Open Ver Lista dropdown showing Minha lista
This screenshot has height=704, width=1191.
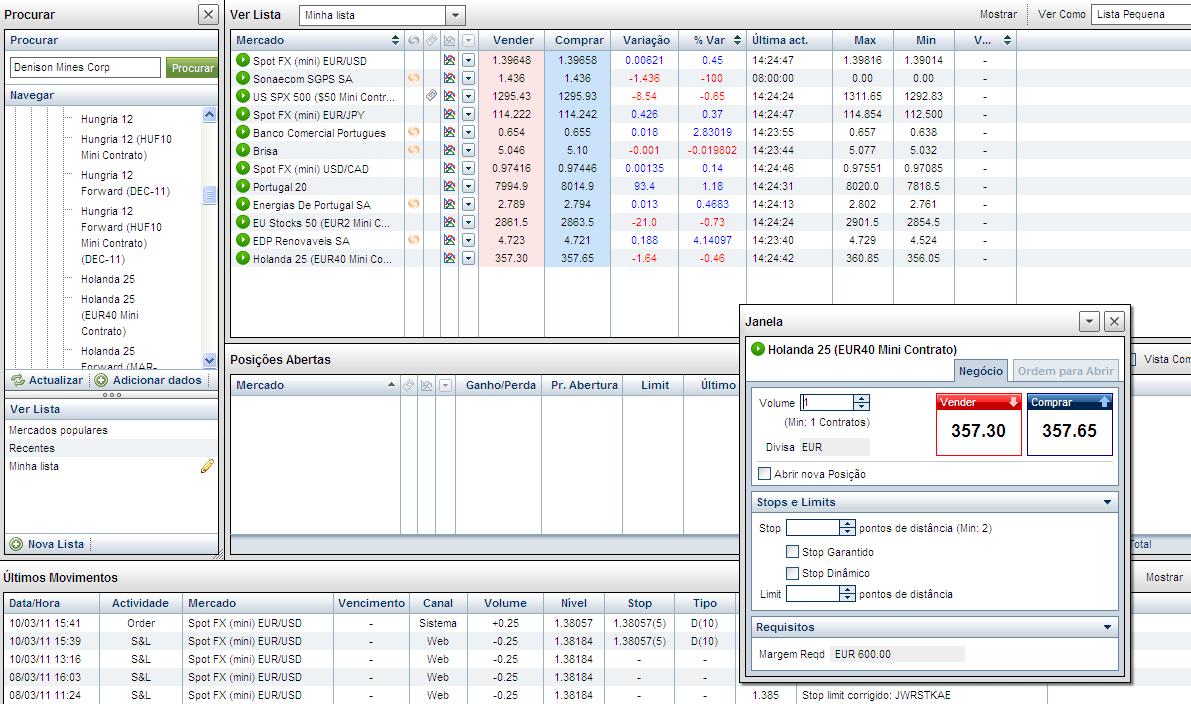click(x=455, y=15)
